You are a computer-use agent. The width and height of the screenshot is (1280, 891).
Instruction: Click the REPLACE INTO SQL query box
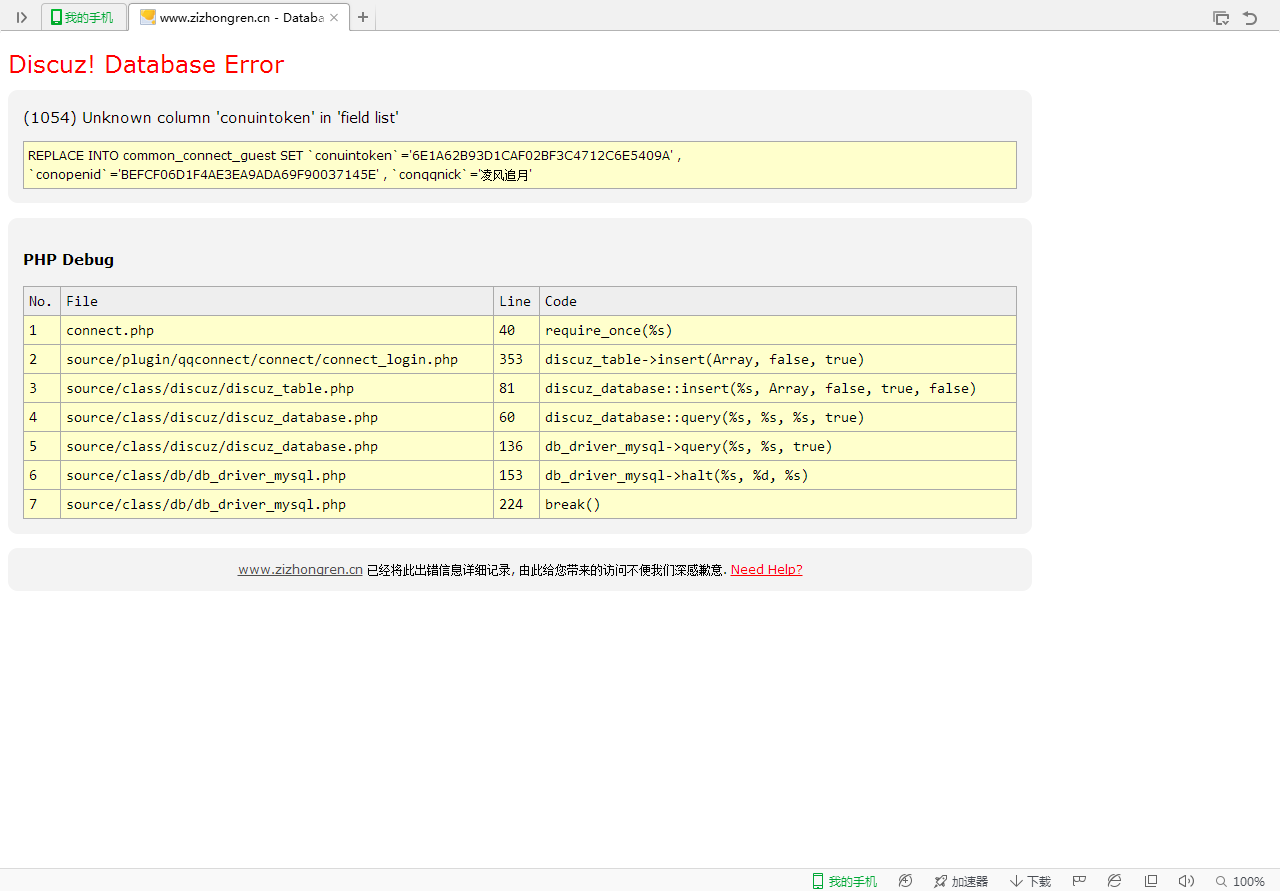pos(519,165)
